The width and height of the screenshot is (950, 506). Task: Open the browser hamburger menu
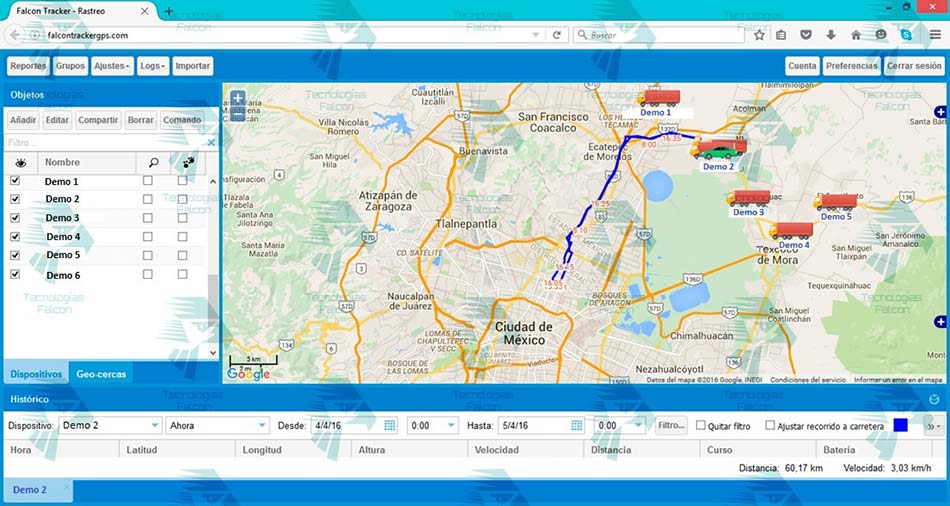935,35
